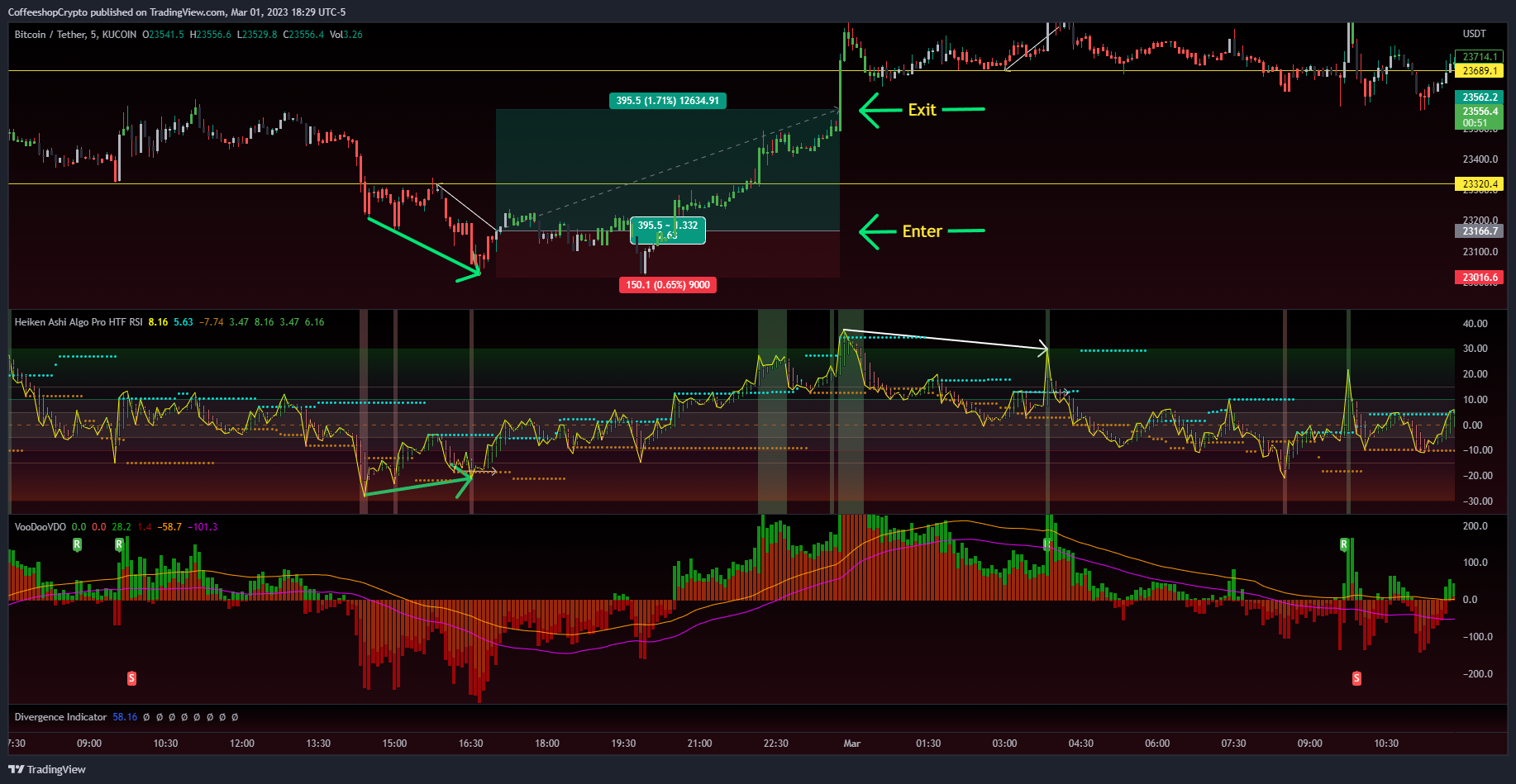The image size is (1516, 784).
Task: Click the 5.63 value in RSI legend
Action: tap(184, 322)
